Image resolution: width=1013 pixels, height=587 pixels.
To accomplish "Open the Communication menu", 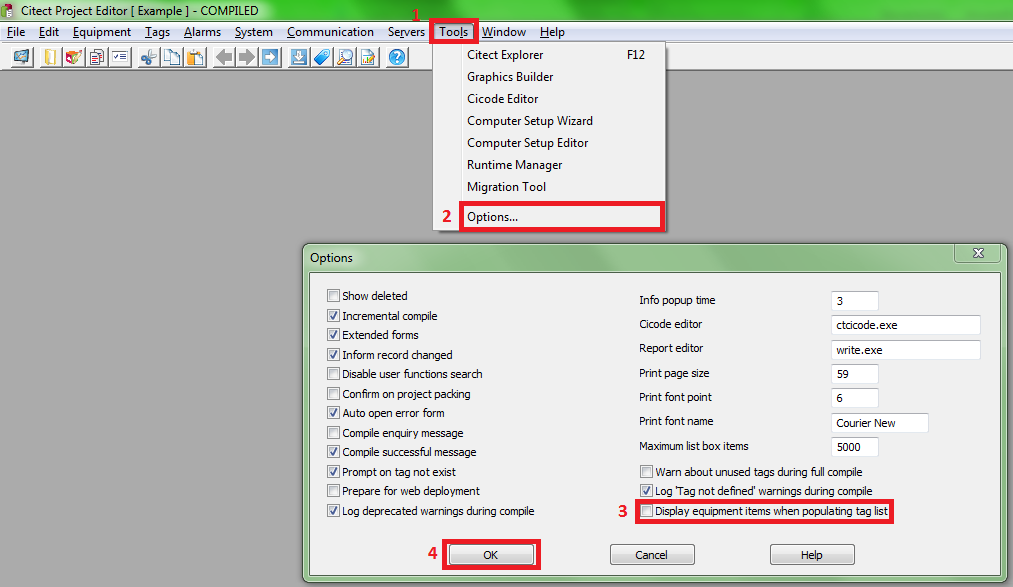I will tap(330, 32).
